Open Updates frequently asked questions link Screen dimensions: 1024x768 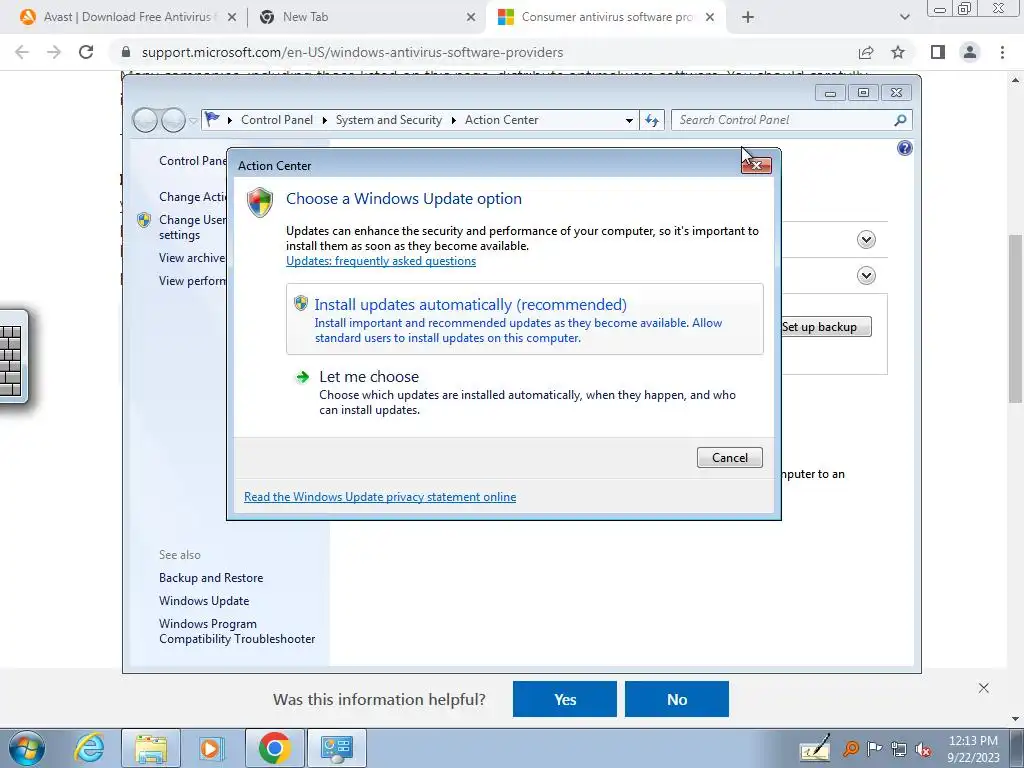(381, 261)
